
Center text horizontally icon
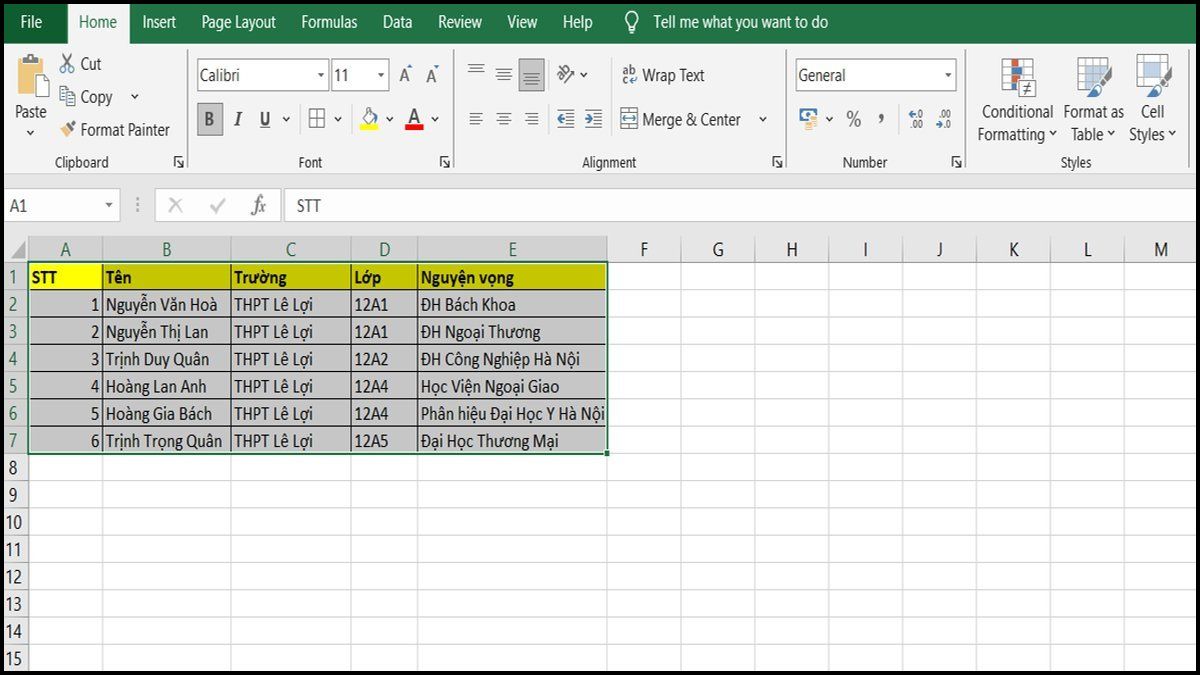tap(504, 119)
